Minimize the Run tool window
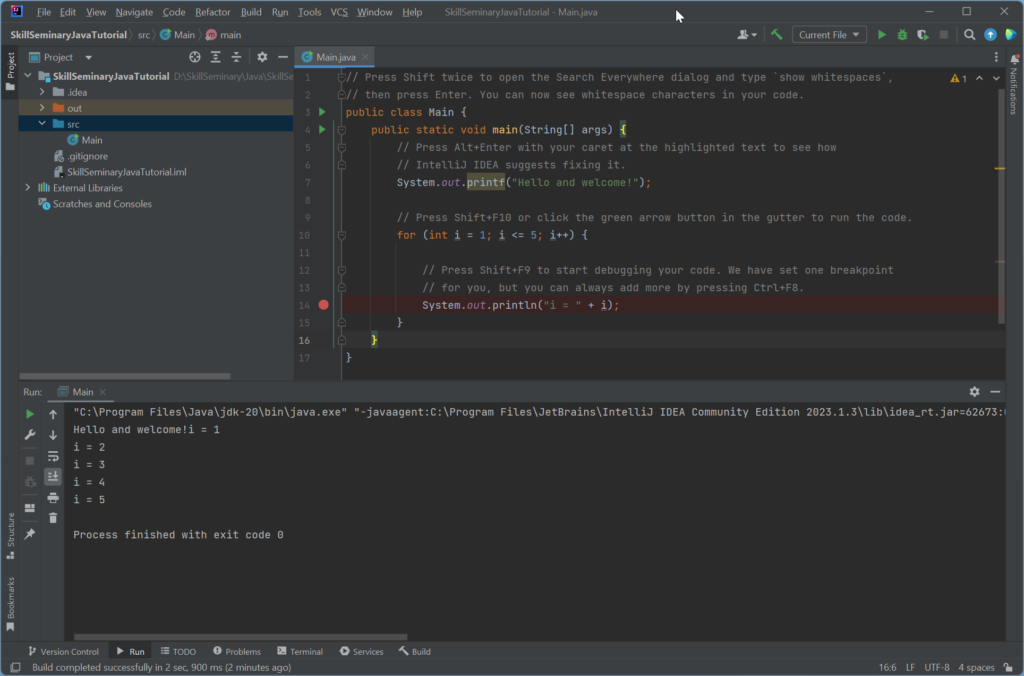1024x676 pixels. 995,392
